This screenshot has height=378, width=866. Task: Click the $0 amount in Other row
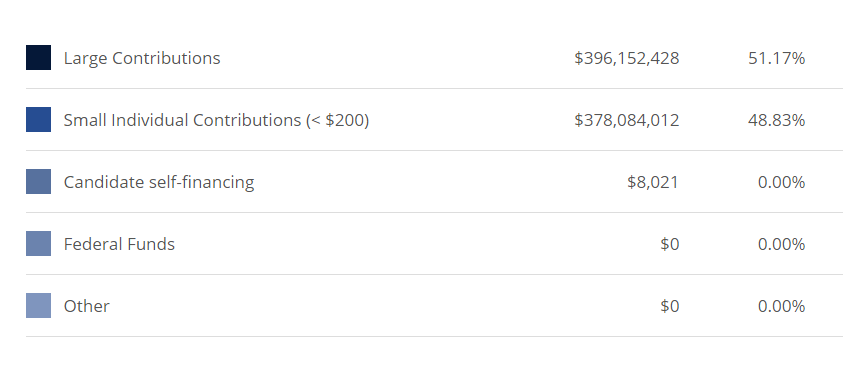[x=669, y=306]
